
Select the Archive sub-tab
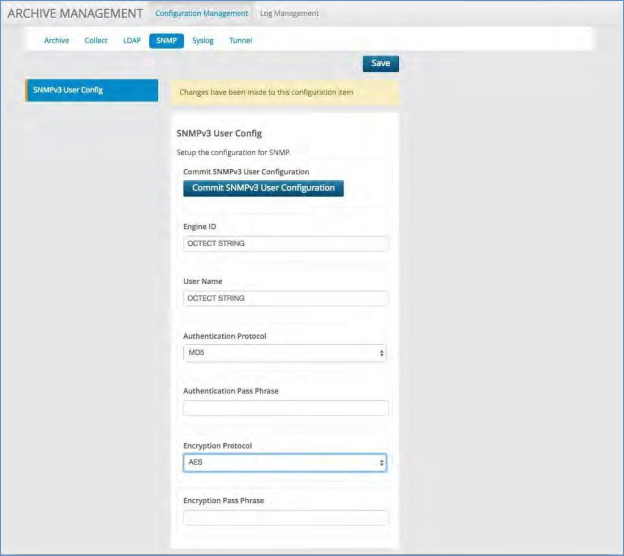tap(57, 41)
